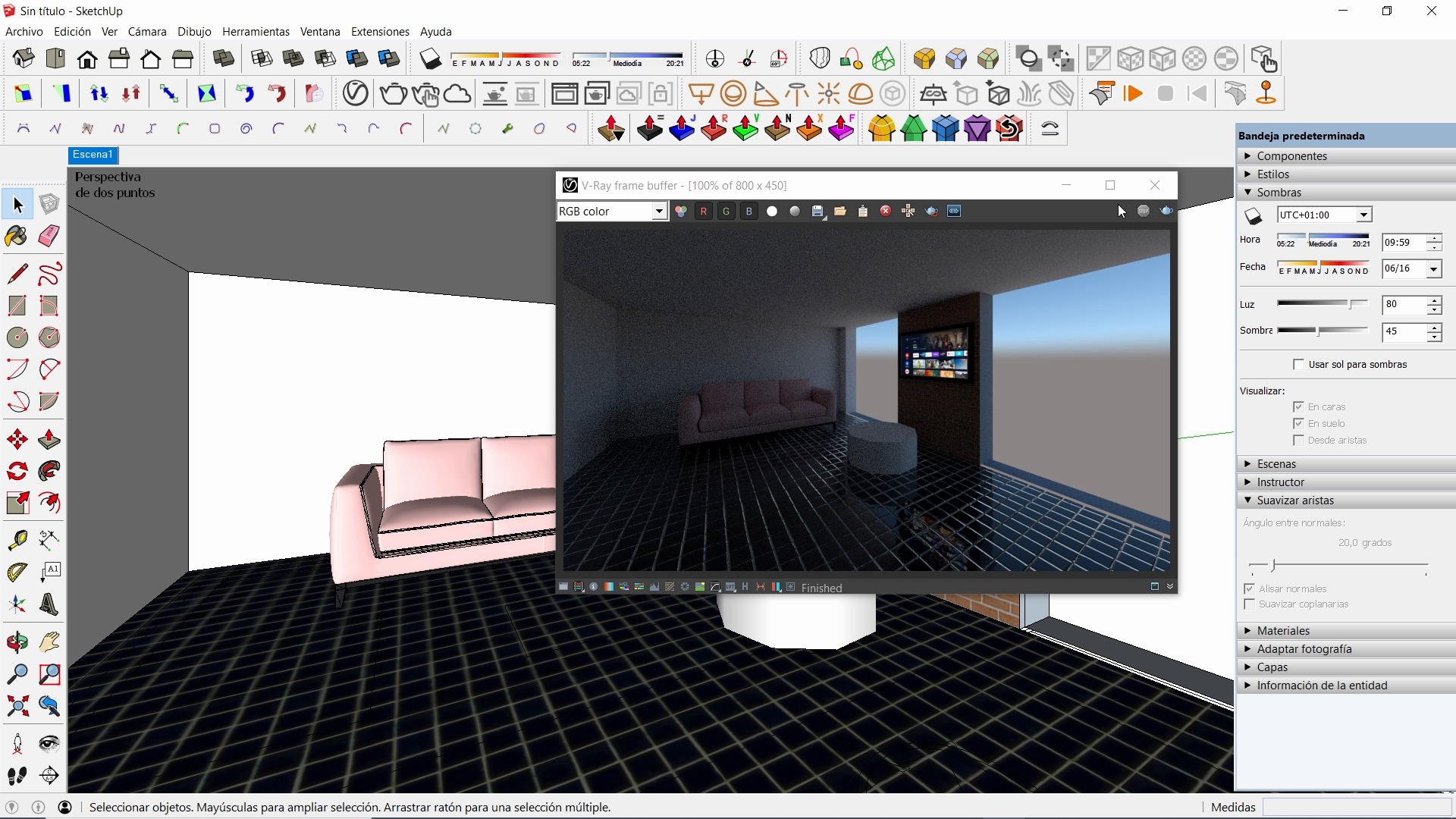Toggle the En suelo checkbox
1456x819 pixels.
click(x=1298, y=424)
